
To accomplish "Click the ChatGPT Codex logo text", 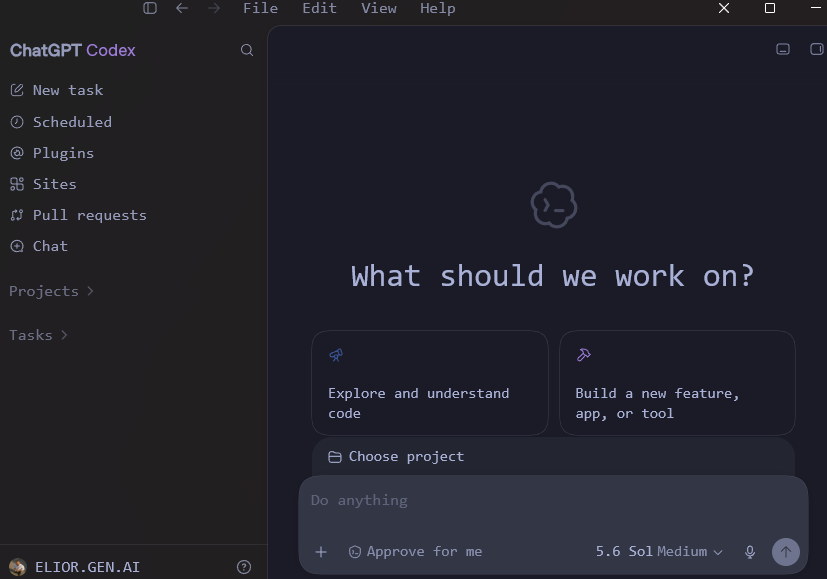I will [x=73, y=50].
